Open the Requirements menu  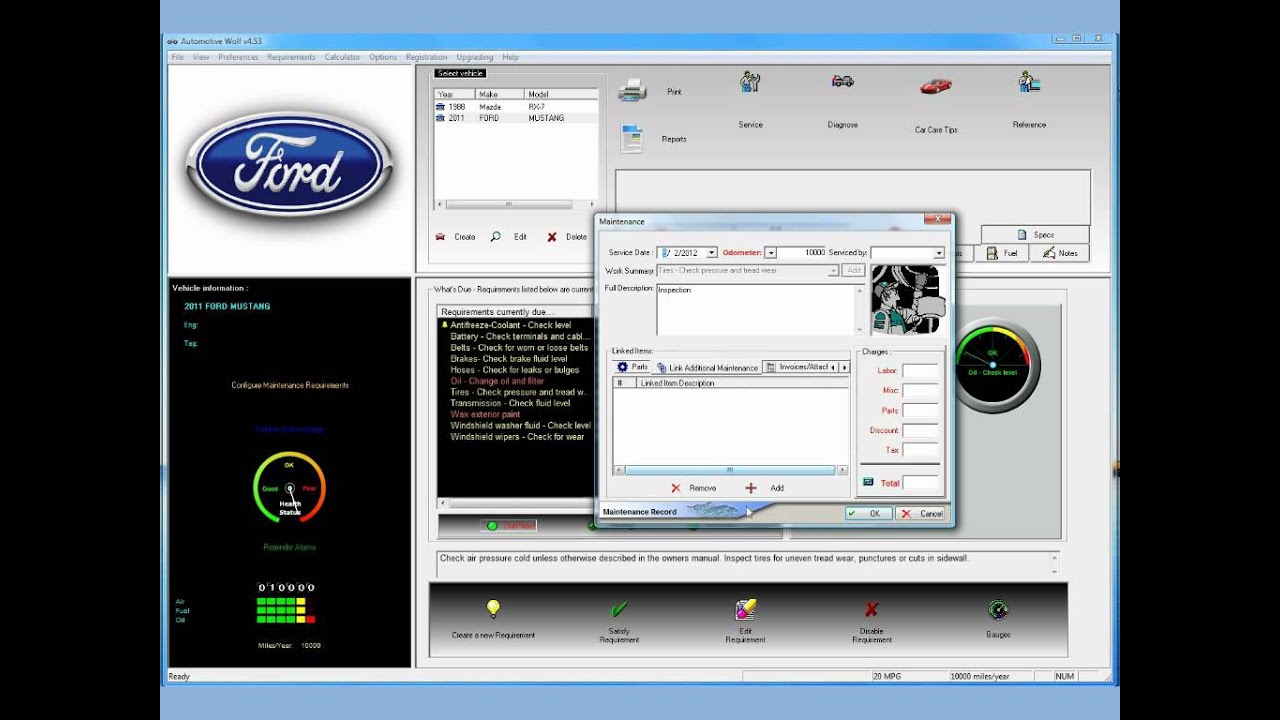291,57
